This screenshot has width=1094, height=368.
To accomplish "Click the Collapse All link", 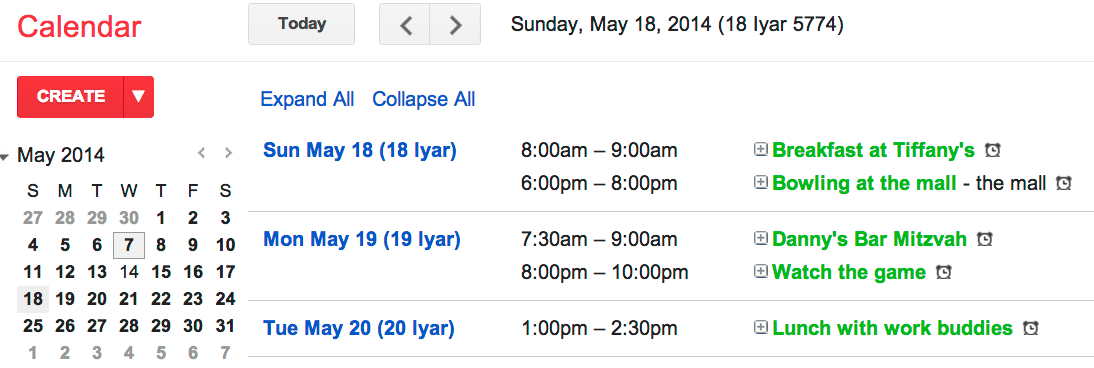I will click(424, 99).
